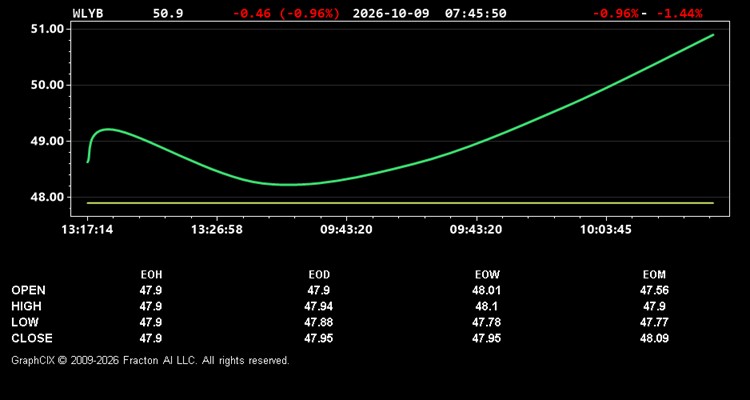Click the 07:45:50 timestamp
The height and width of the screenshot is (400, 750).
tap(475, 13)
